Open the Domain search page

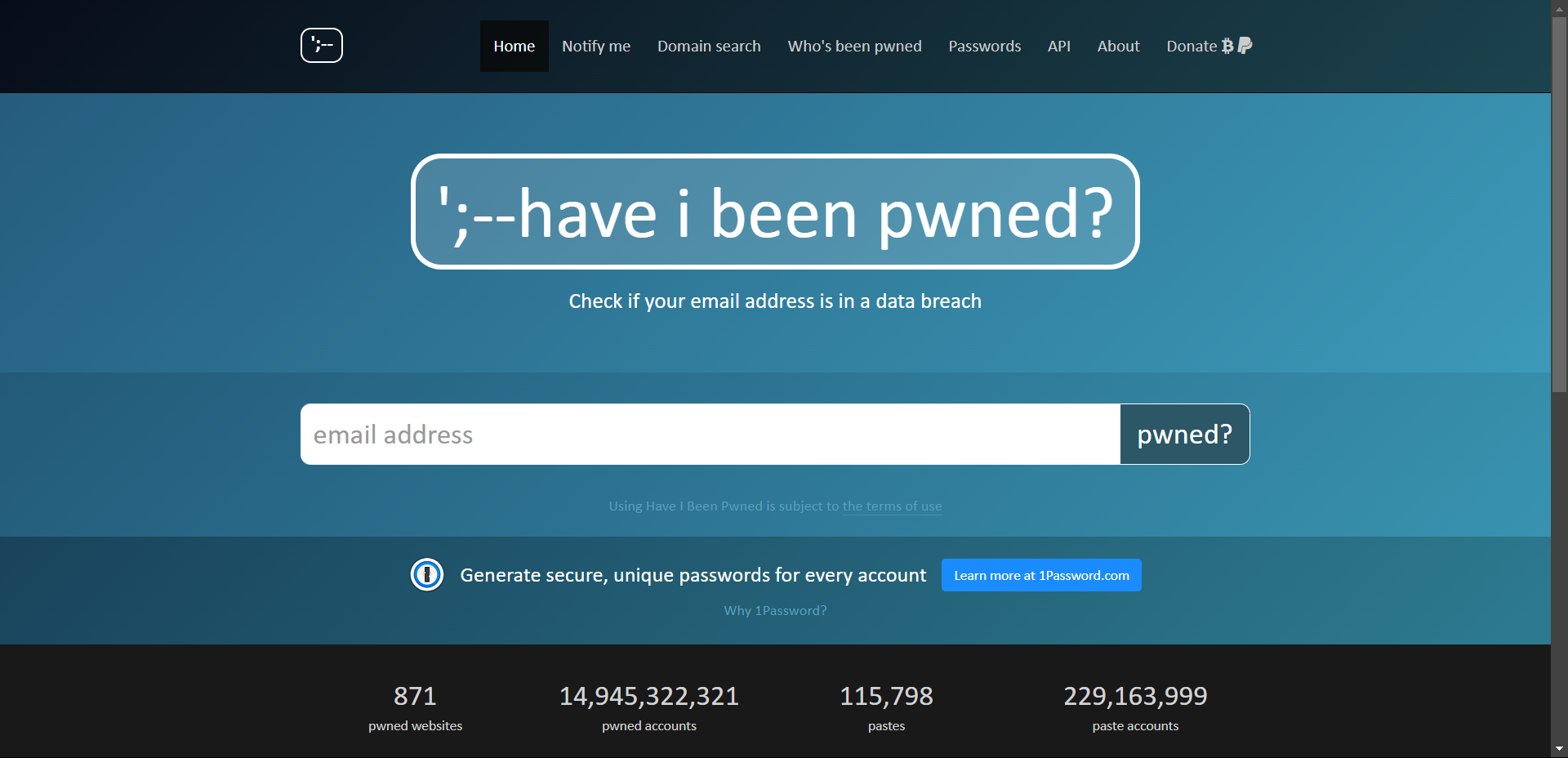pyautogui.click(x=708, y=46)
